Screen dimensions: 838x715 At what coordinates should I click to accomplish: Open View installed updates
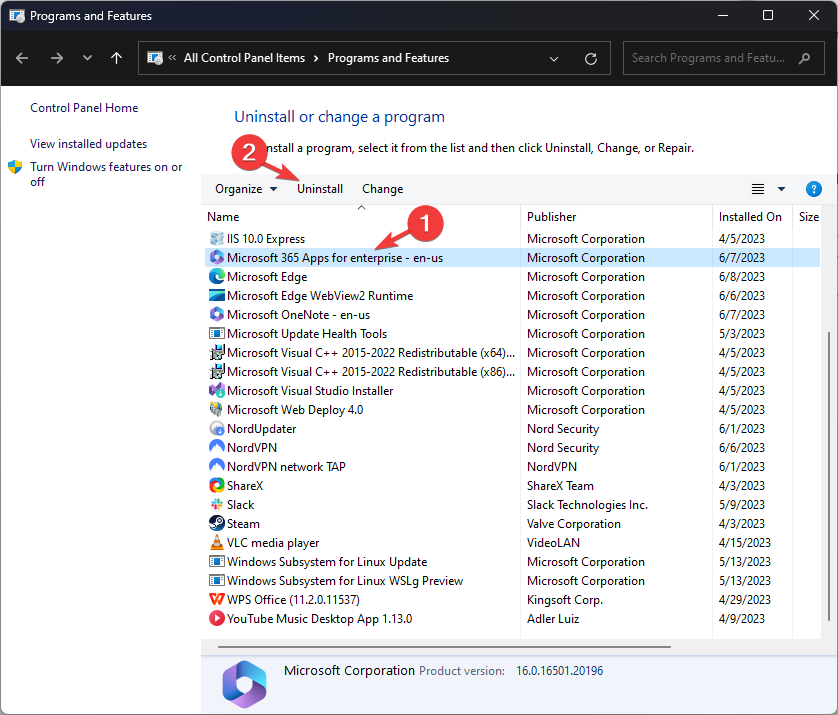point(88,144)
